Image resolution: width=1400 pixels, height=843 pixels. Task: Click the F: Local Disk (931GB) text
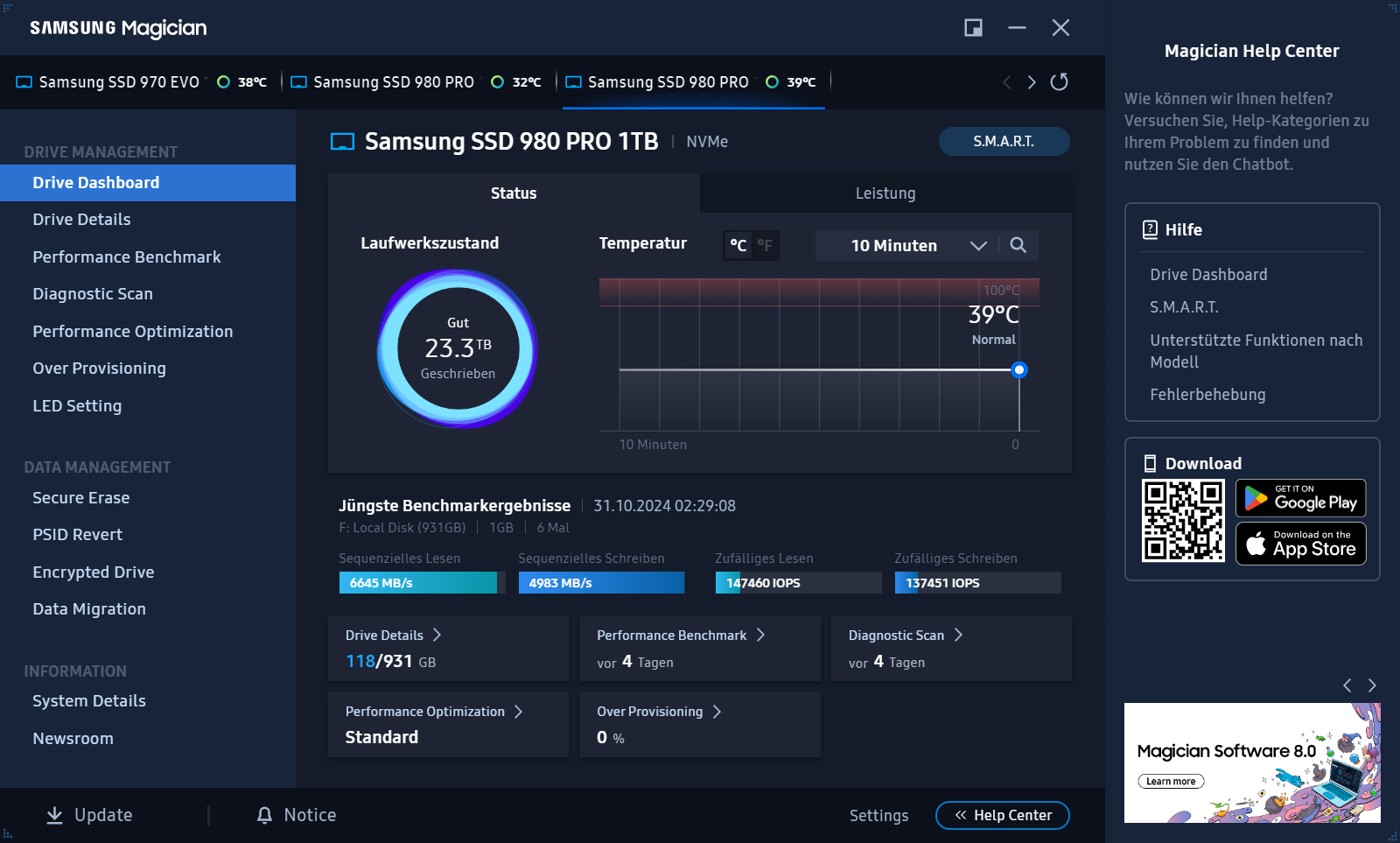[402, 528]
